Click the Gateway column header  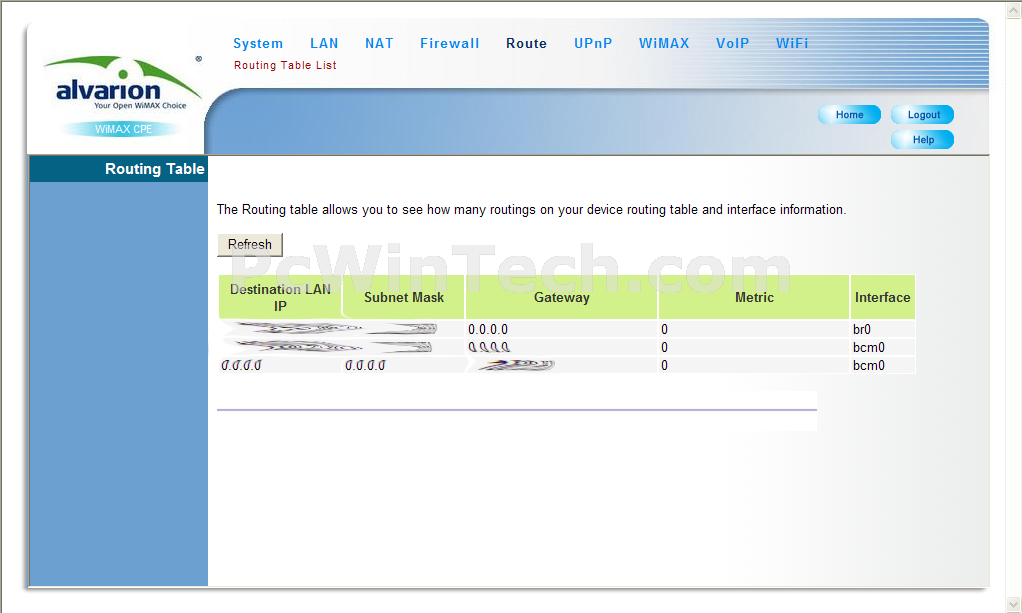pyautogui.click(x=561, y=297)
